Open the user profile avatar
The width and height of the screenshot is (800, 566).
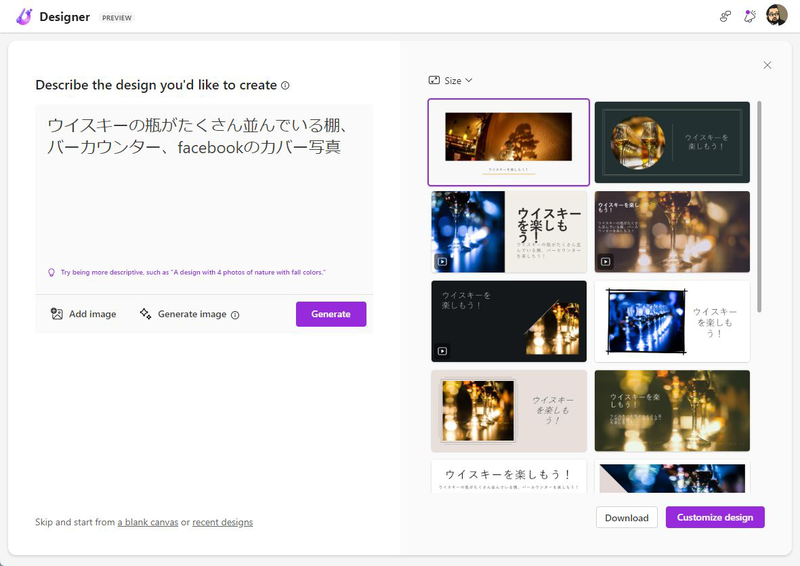pyautogui.click(x=777, y=15)
